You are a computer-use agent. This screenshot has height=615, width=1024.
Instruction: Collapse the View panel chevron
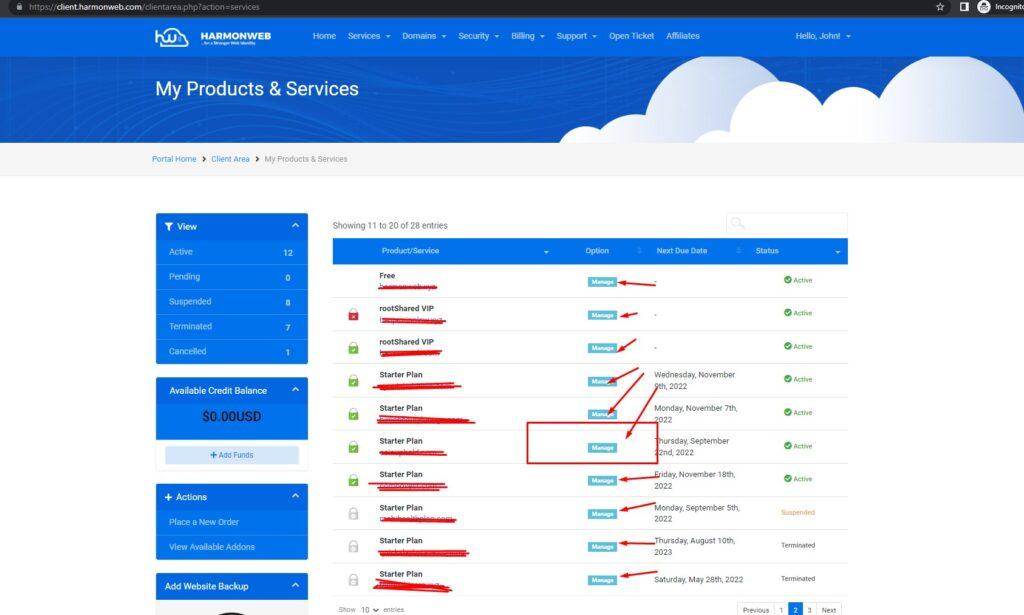pos(295,227)
